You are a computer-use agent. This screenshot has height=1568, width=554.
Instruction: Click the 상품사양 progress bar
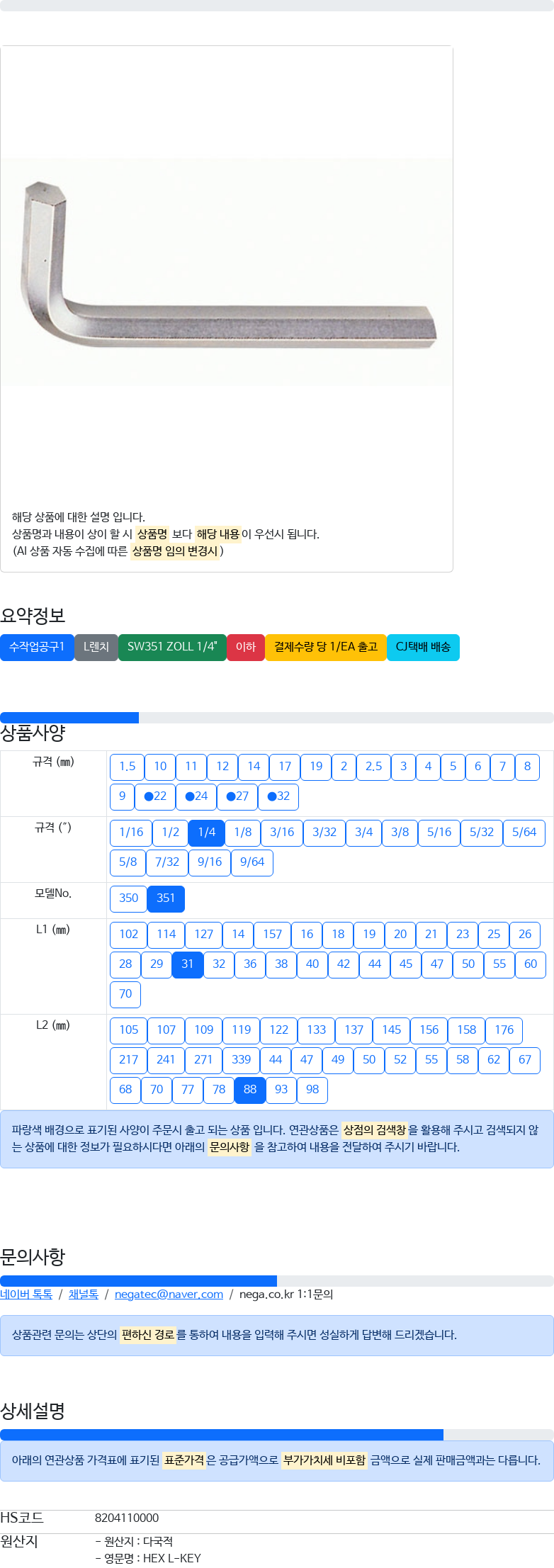(277, 718)
